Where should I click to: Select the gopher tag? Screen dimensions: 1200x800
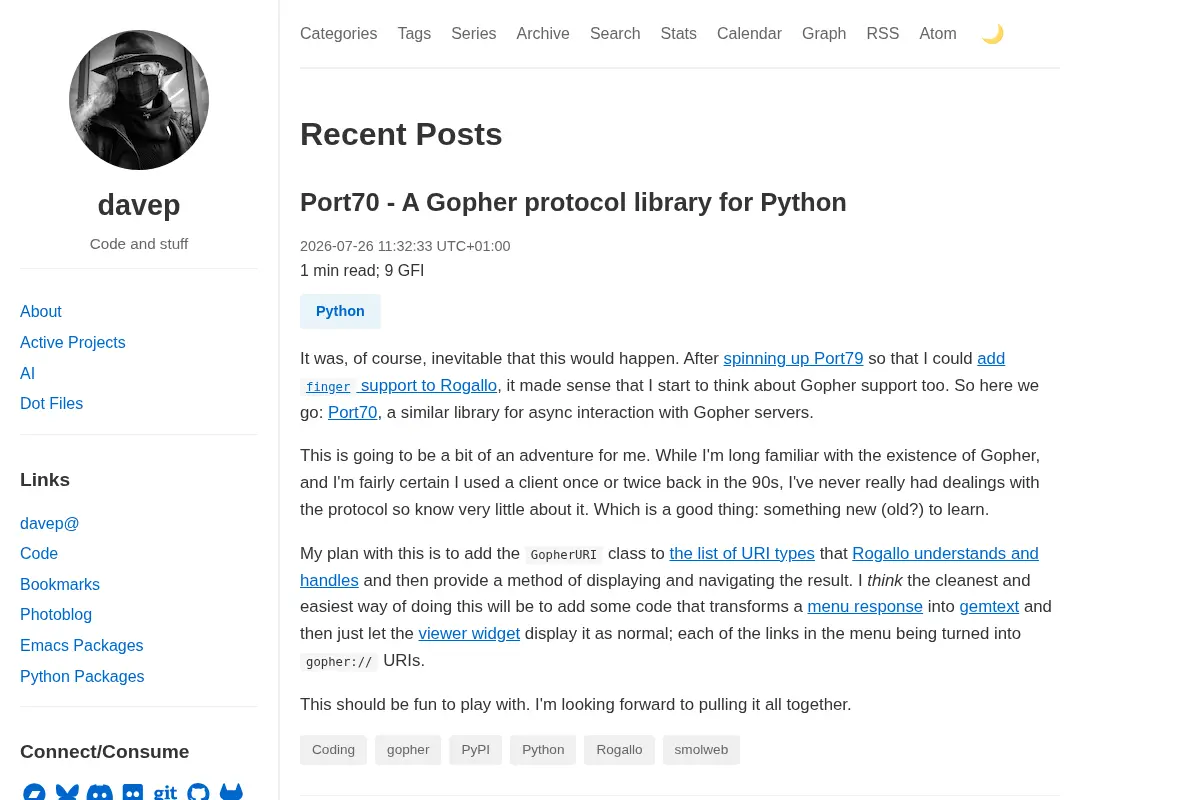click(x=408, y=750)
